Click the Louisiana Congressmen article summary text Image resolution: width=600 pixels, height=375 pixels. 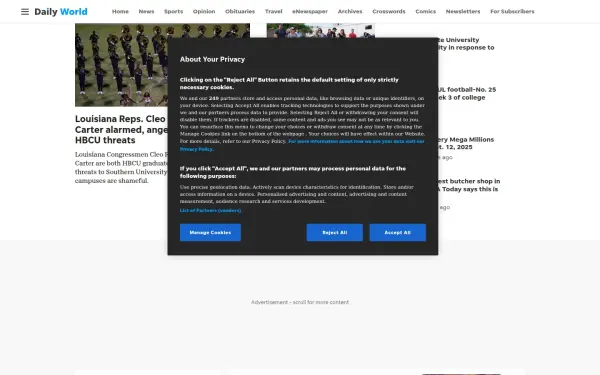[121, 168]
